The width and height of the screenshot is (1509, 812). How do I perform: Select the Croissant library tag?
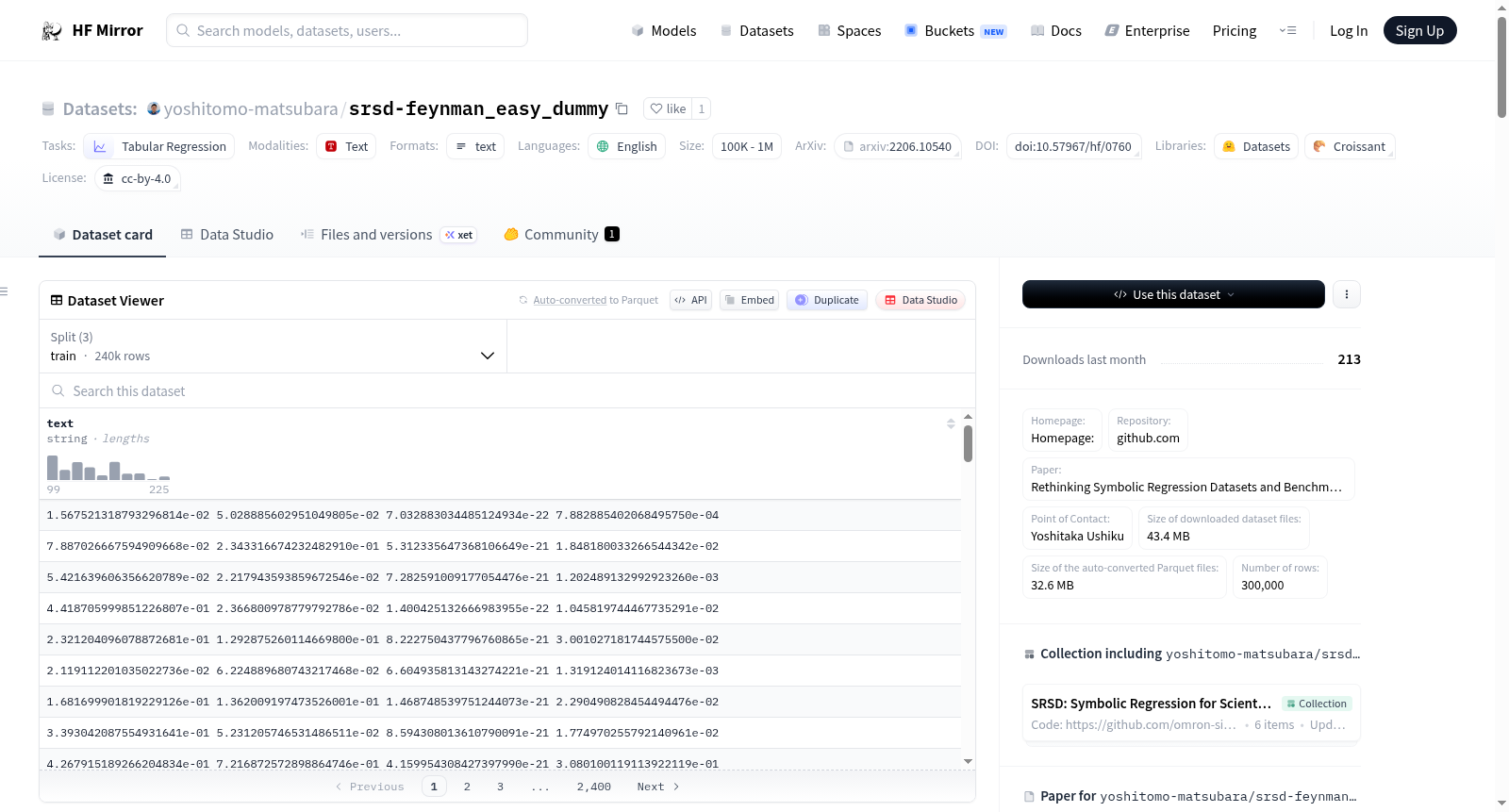pos(1350,146)
